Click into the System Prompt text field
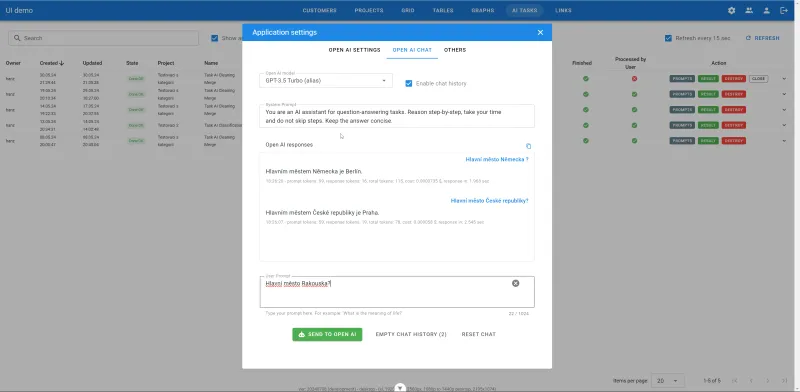Image resolution: width=800 pixels, height=392 pixels. [397, 116]
